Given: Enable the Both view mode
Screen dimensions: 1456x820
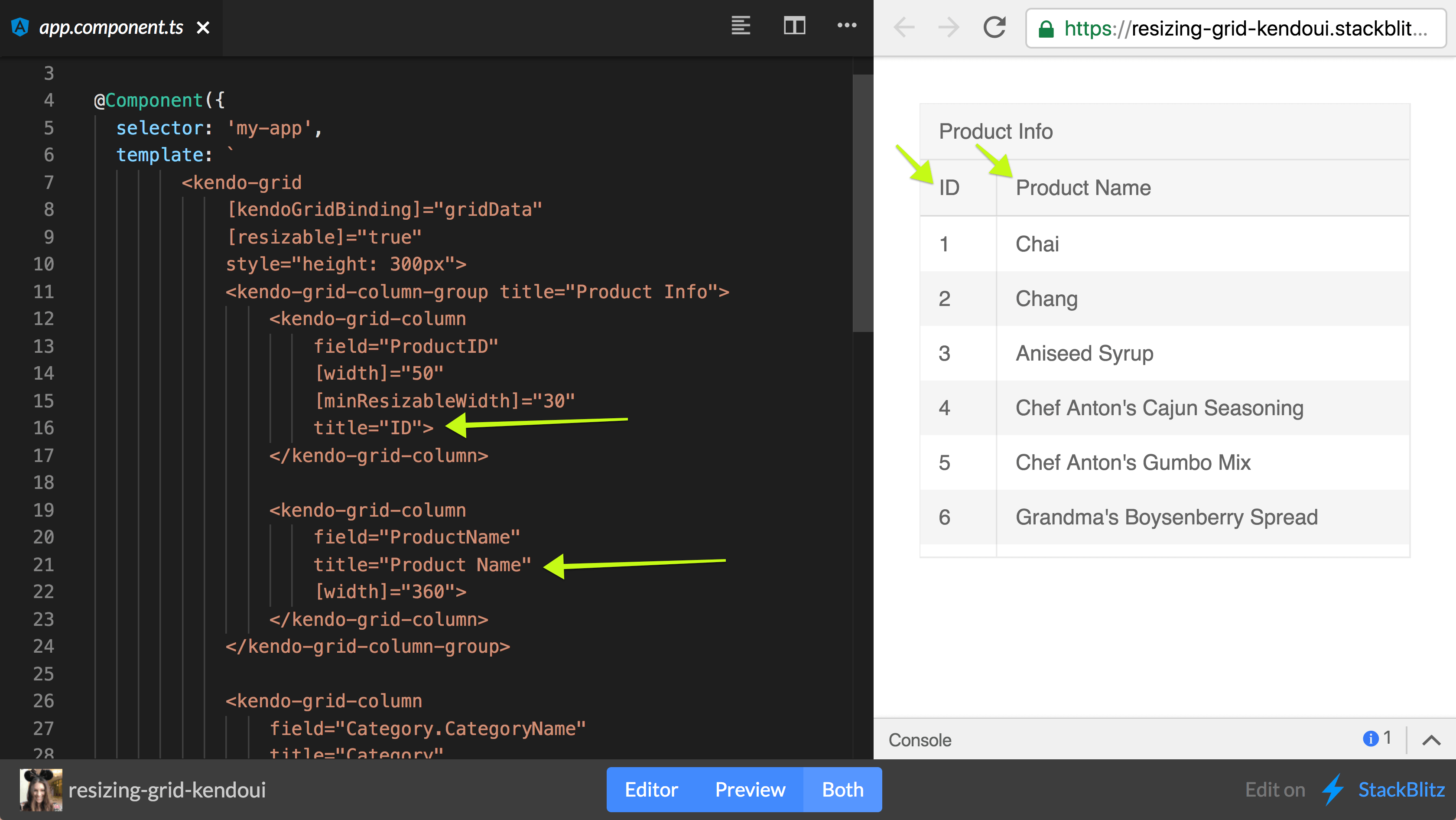Looking at the screenshot, I should tap(842, 790).
